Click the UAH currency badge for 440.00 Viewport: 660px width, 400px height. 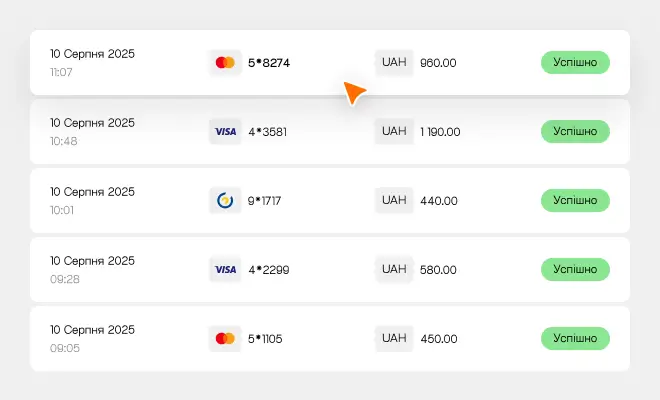(x=394, y=200)
